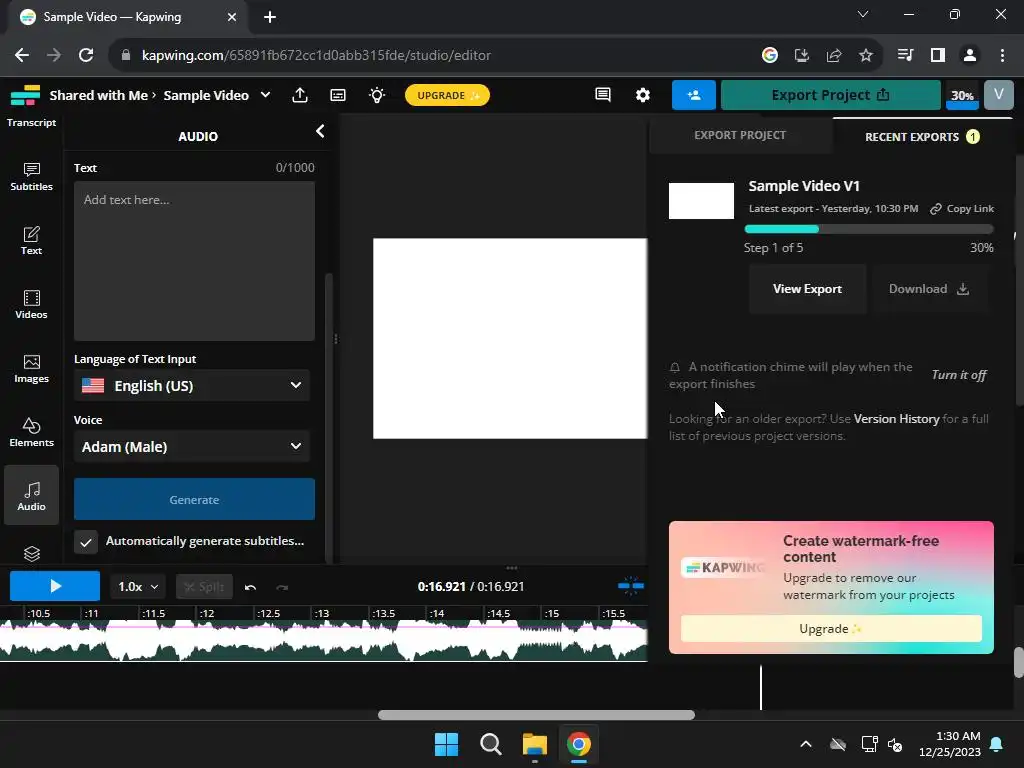Image resolution: width=1024 pixels, height=768 pixels.
Task: Open the Voice dropdown showing Adam (Male)
Action: coord(191,446)
